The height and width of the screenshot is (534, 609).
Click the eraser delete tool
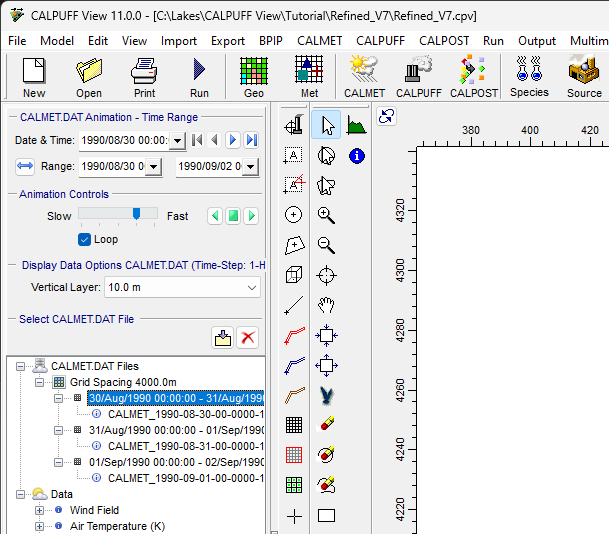pos(326,424)
